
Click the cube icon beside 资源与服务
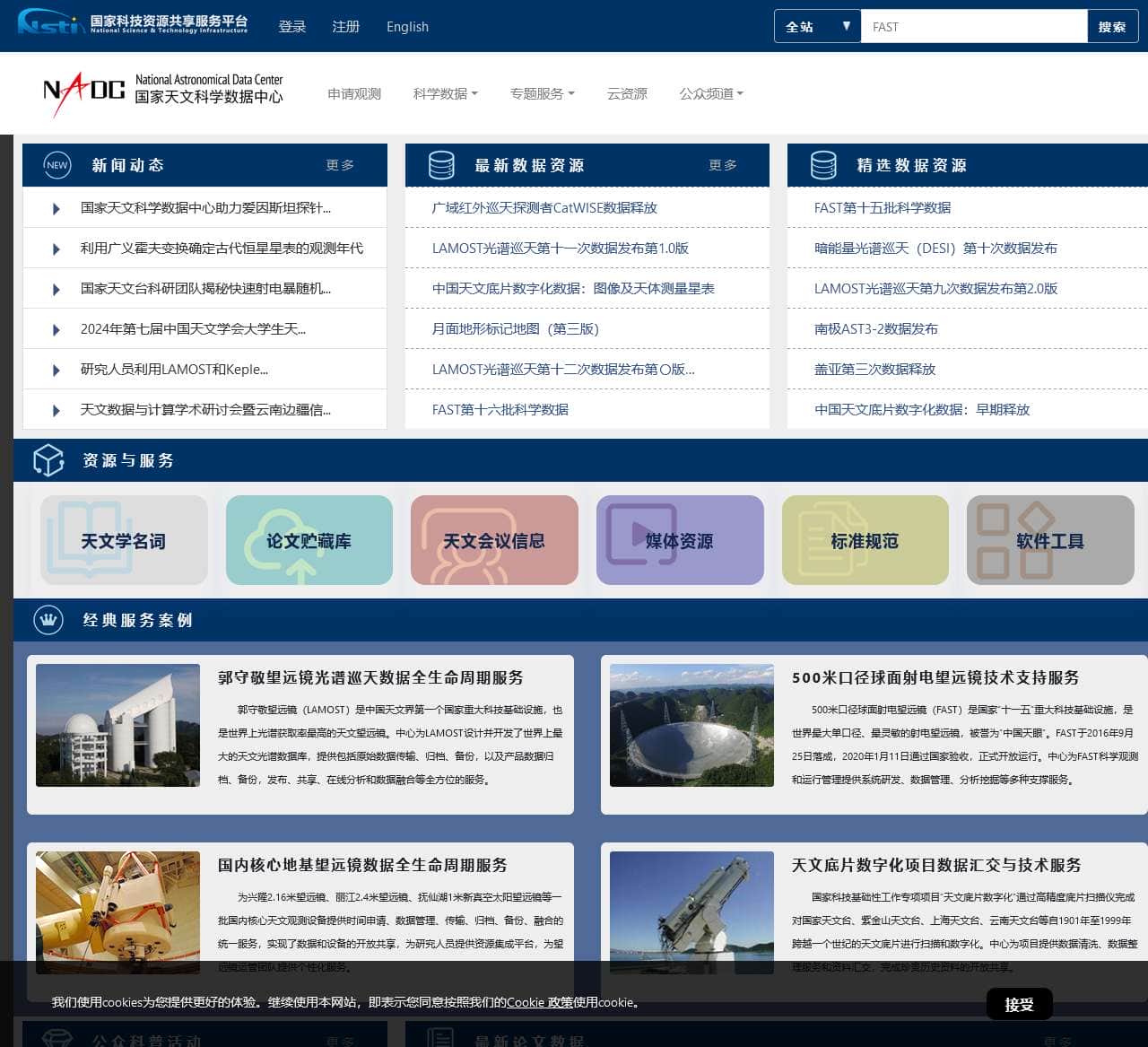point(48,460)
